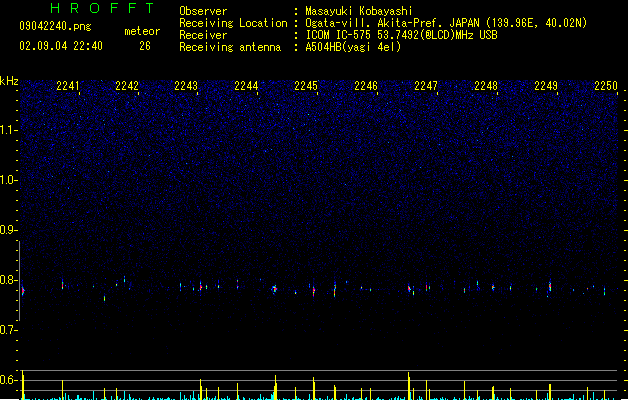The image size is (629, 400).
Task: Click the Receiving antenna label
Action: coord(230,47)
